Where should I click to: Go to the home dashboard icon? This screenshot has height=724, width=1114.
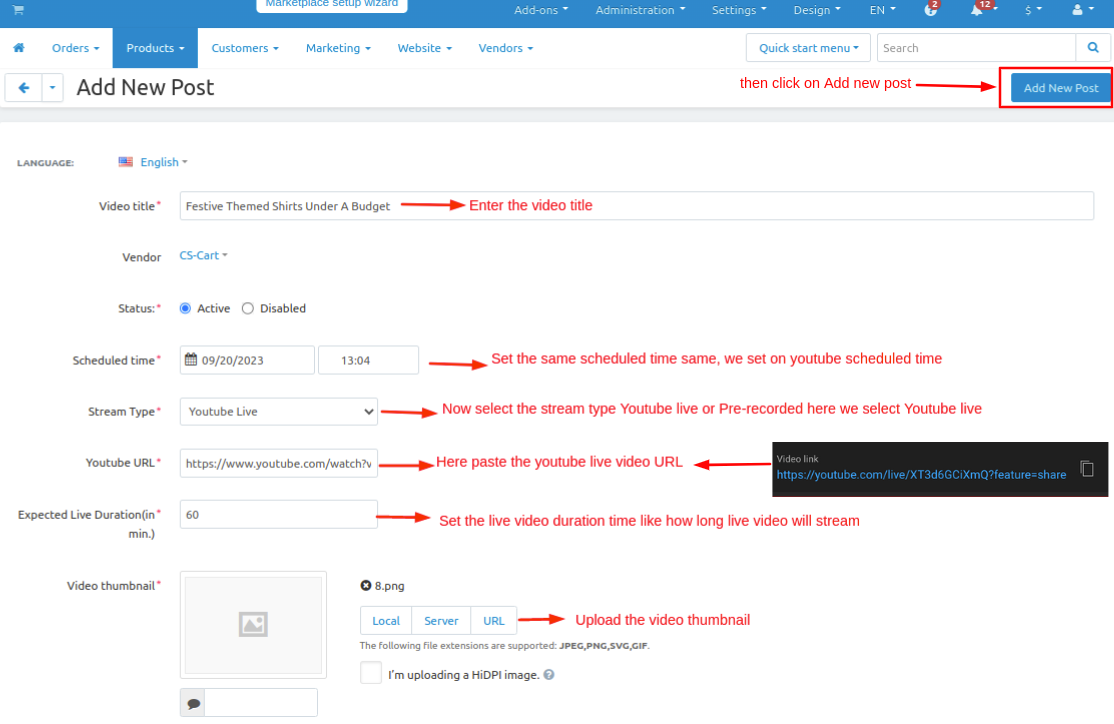tap(18, 48)
